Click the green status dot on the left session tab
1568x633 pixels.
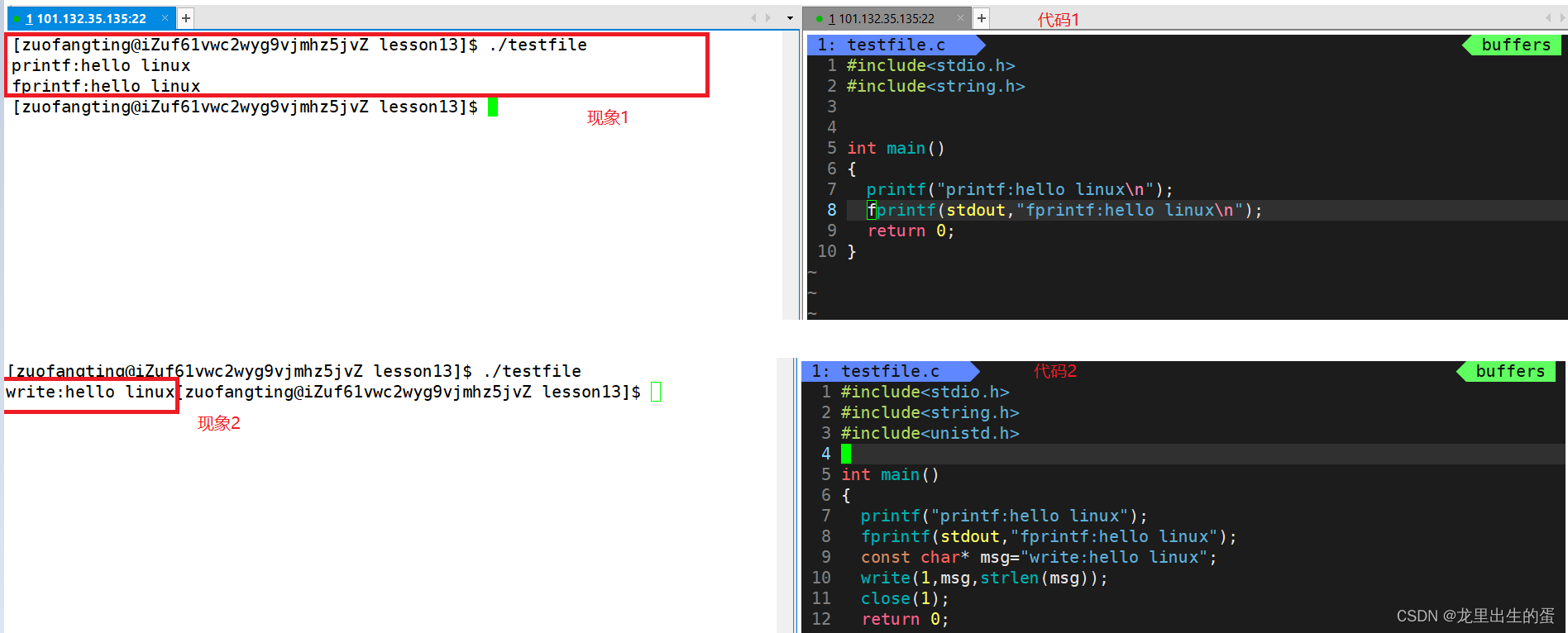(x=17, y=18)
